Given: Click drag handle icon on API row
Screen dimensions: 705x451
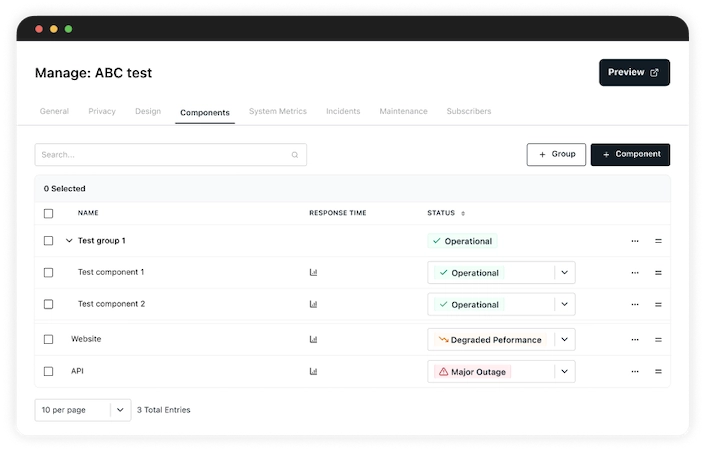Looking at the screenshot, I should click(x=658, y=371).
